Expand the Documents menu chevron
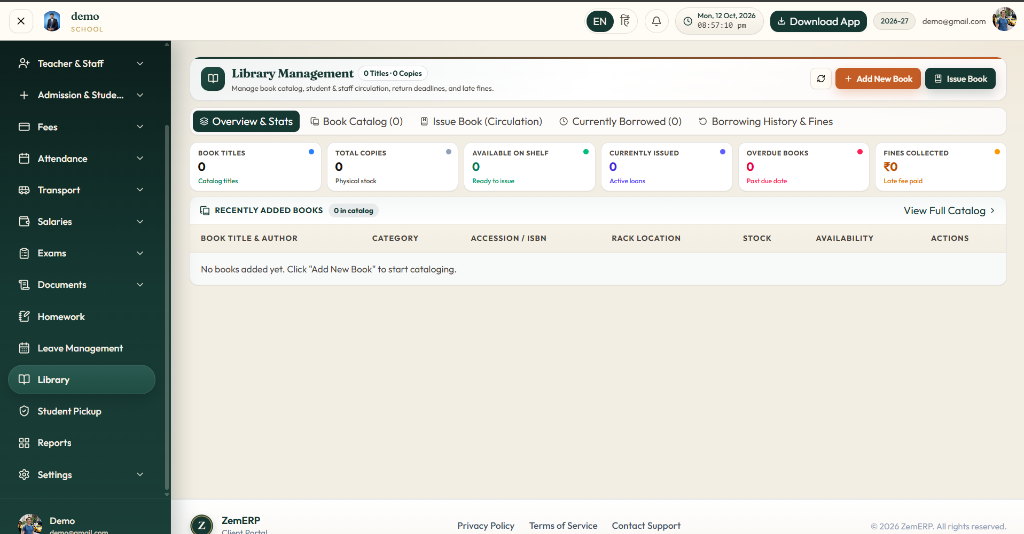Screen dimensions: 1024x534 tap(140, 285)
